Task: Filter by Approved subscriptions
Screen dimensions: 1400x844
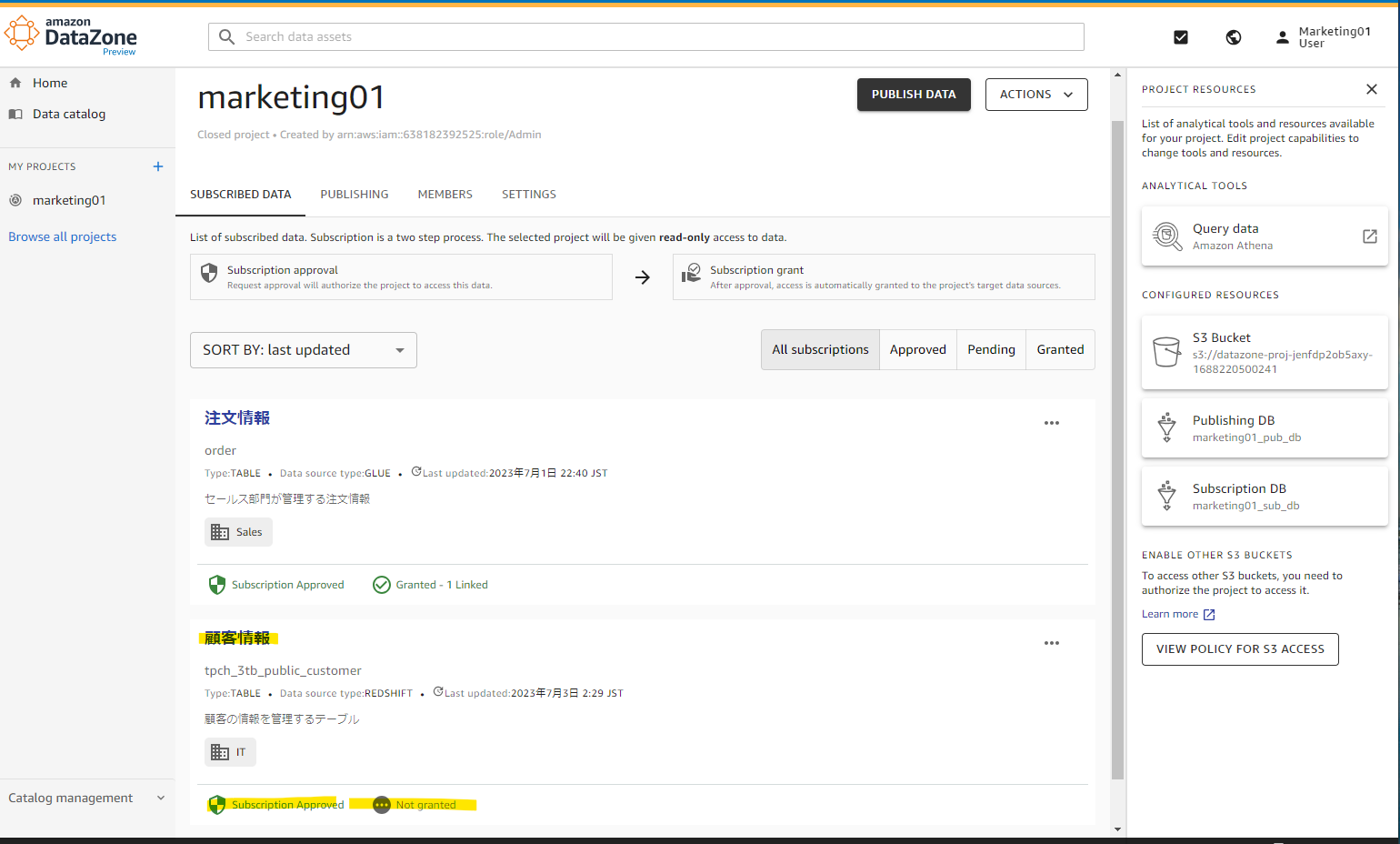Action: coord(918,350)
